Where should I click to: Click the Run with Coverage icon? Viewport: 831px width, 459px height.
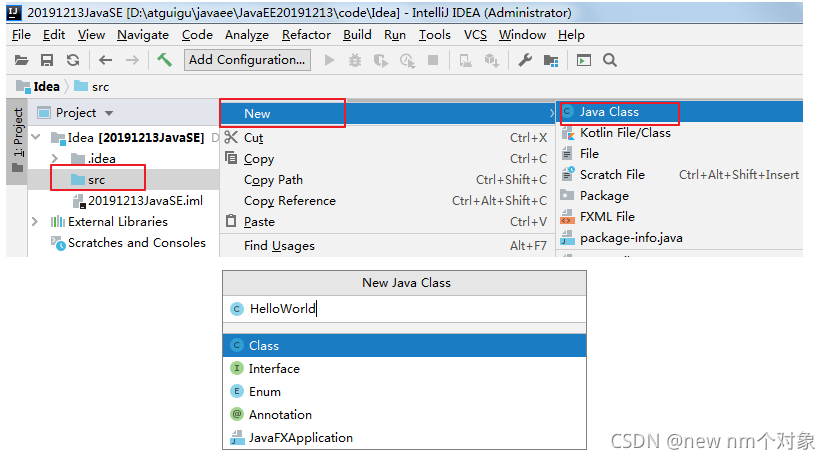381,60
